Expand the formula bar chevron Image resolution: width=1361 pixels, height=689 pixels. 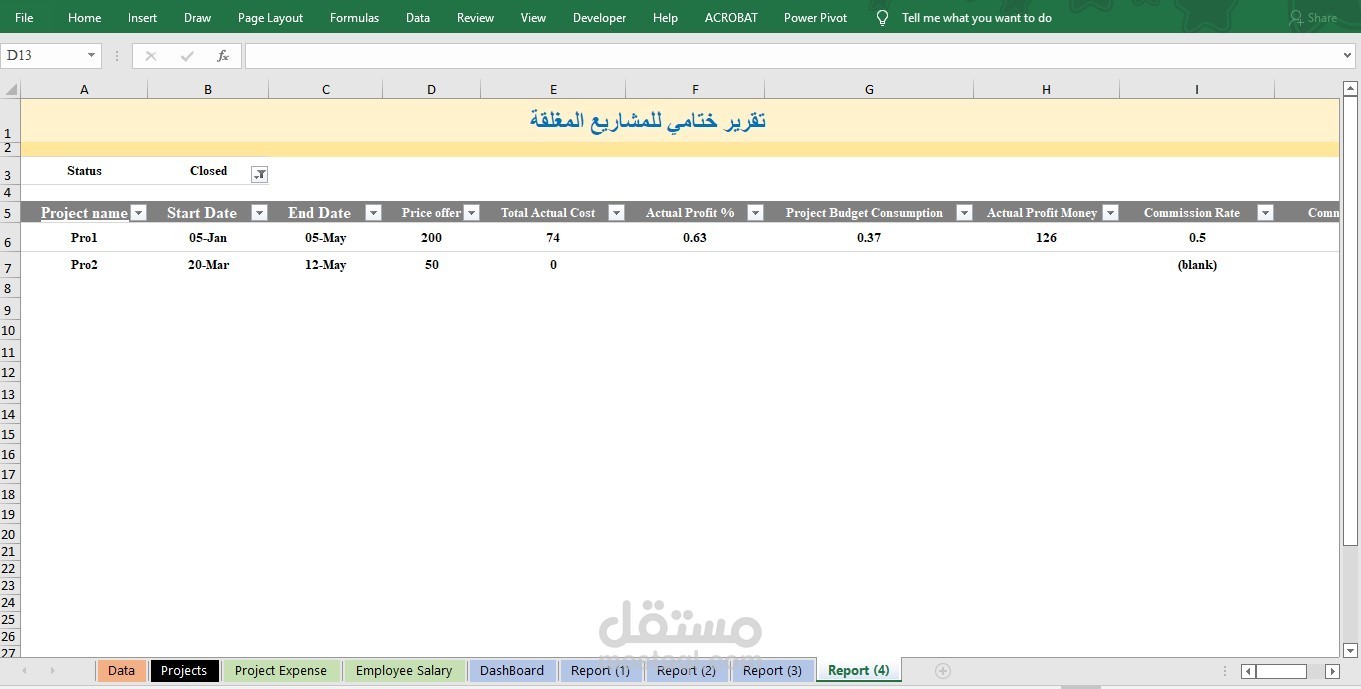point(1347,56)
